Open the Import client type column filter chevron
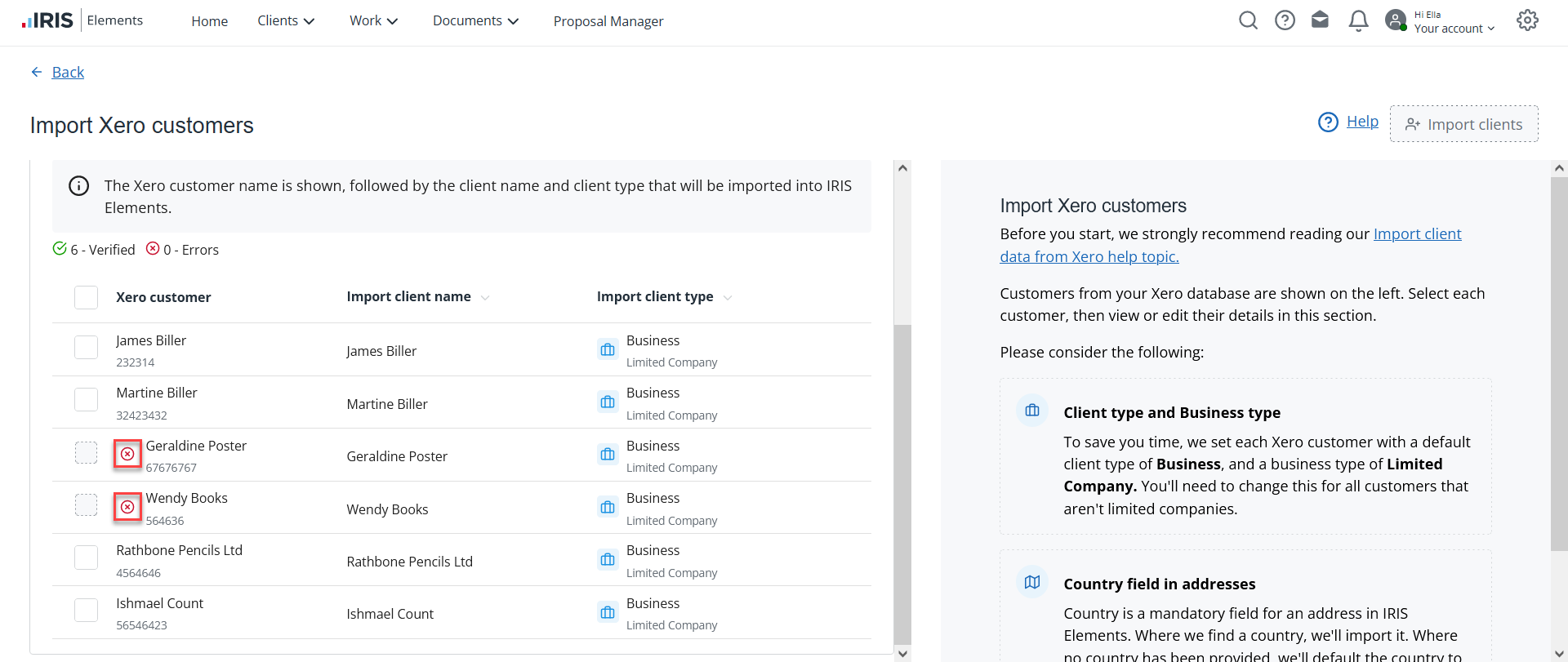Viewport: 1568px width, 662px height. [728, 298]
